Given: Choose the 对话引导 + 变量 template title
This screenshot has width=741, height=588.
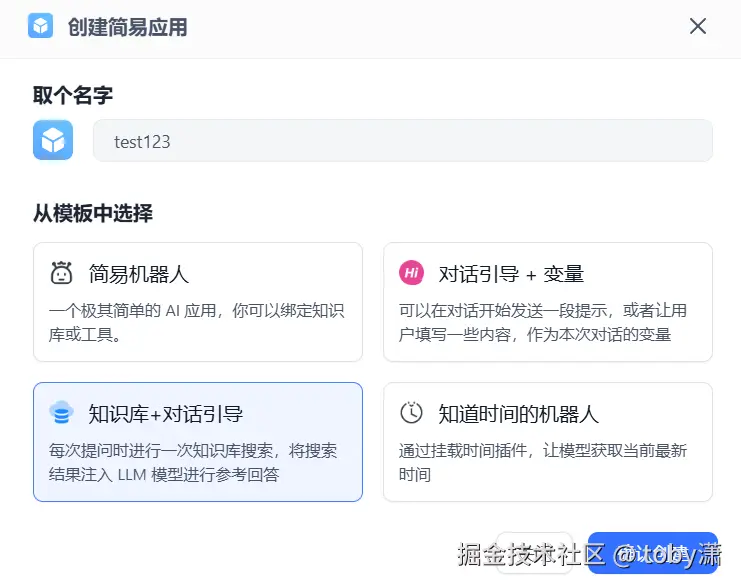Looking at the screenshot, I should point(511,274).
